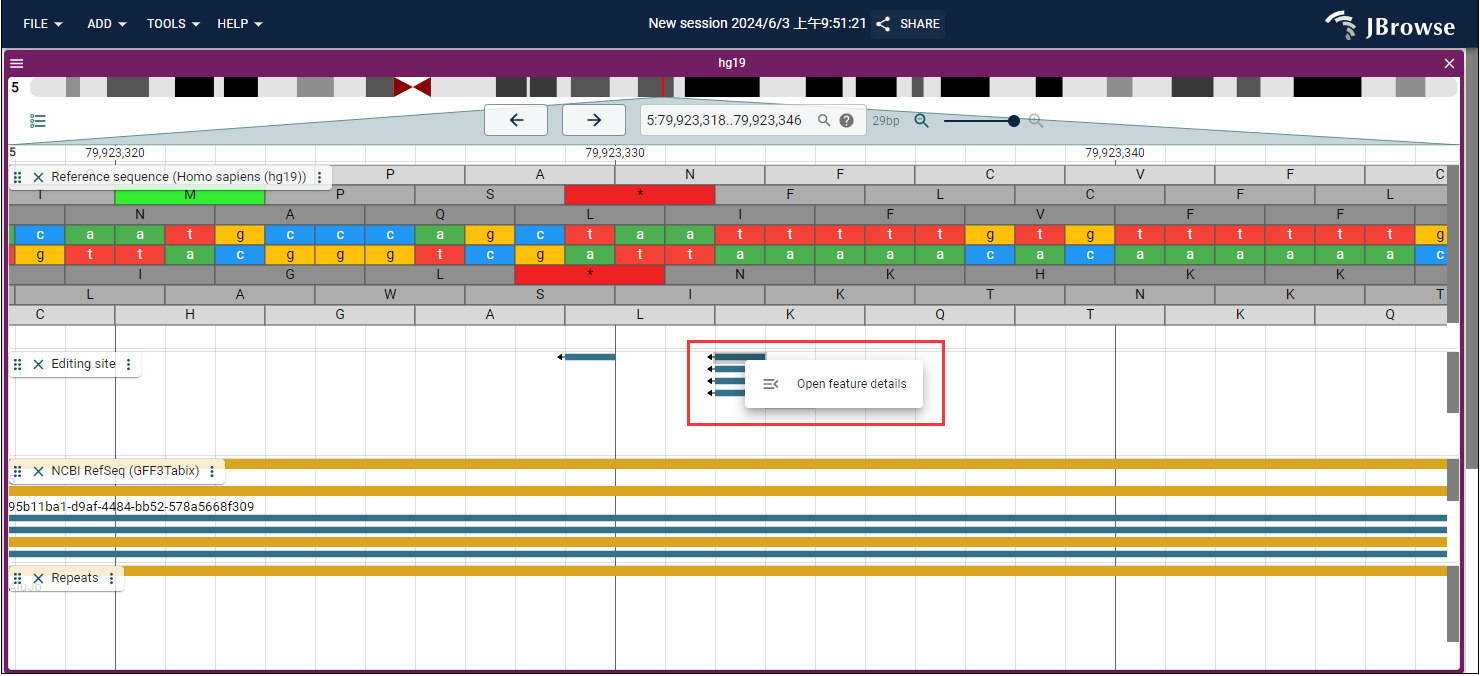The width and height of the screenshot is (1480, 676).
Task: Click the zoom in magnifier icon
Action: coord(1036,121)
